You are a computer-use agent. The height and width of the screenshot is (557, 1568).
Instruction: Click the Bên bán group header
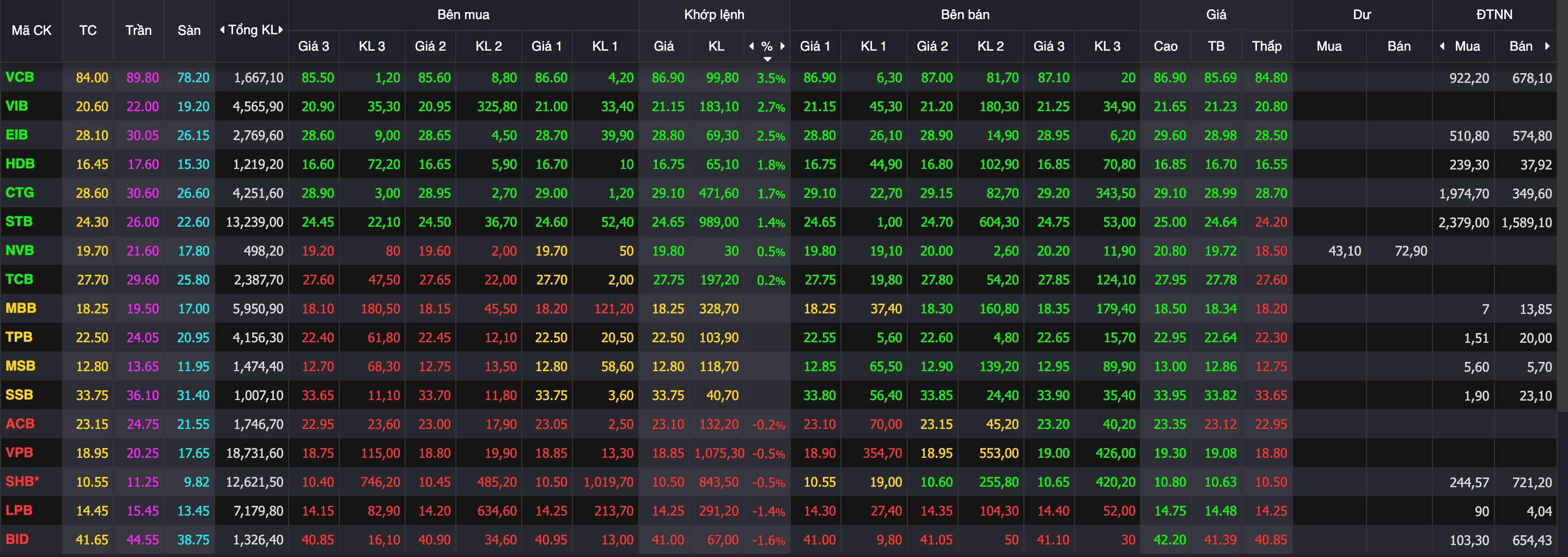(x=965, y=15)
